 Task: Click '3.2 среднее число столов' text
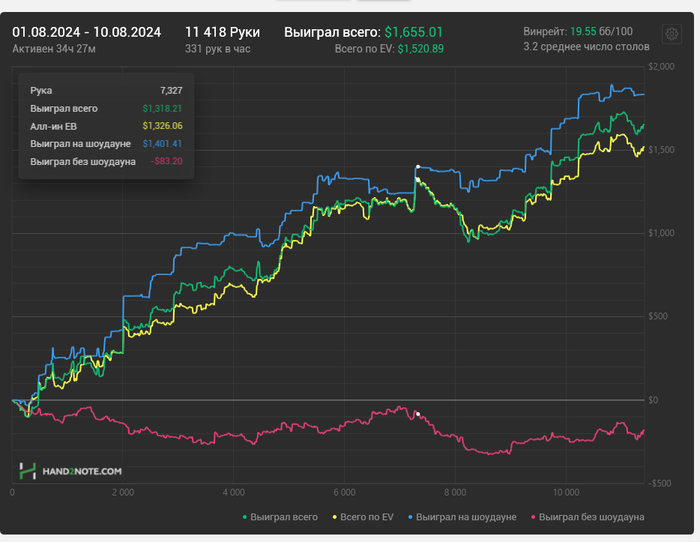586,46
